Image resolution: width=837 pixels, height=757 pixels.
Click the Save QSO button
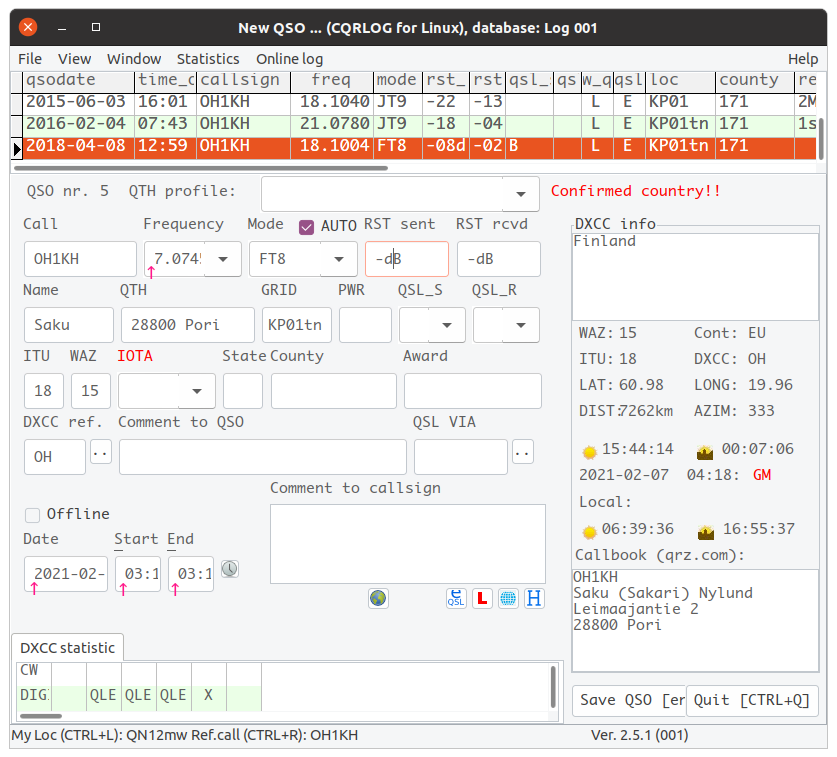point(629,700)
